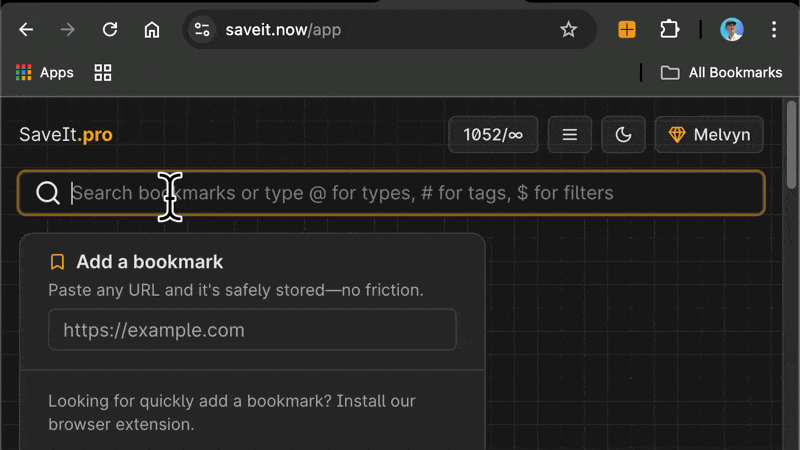Click "Paste any URL" description text
Image resolution: width=800 pixels, height=450 pixels.
[x=236, y=290]
